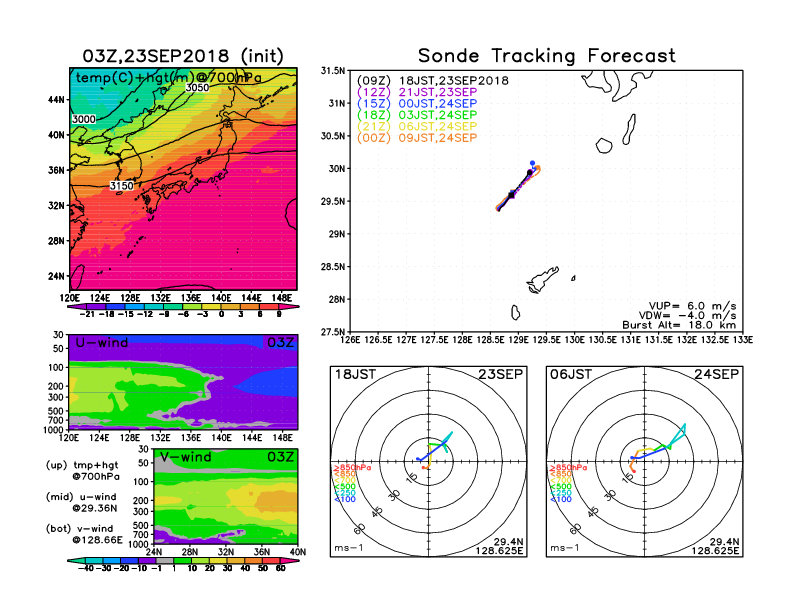Click the 'U-wind' panel label
This screenshot has width=792, height=612.
pyautogui.click(x=102, y=343)
